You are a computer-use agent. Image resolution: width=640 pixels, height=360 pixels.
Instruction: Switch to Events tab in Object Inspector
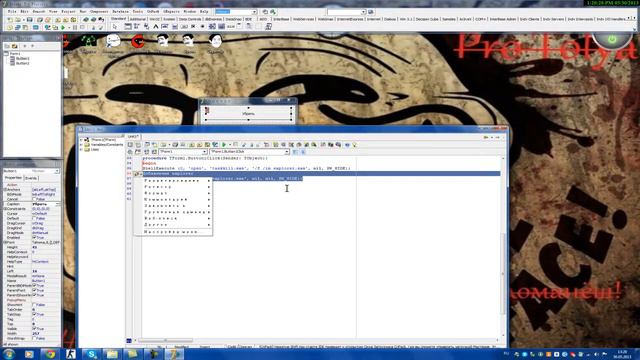[31, 178]
